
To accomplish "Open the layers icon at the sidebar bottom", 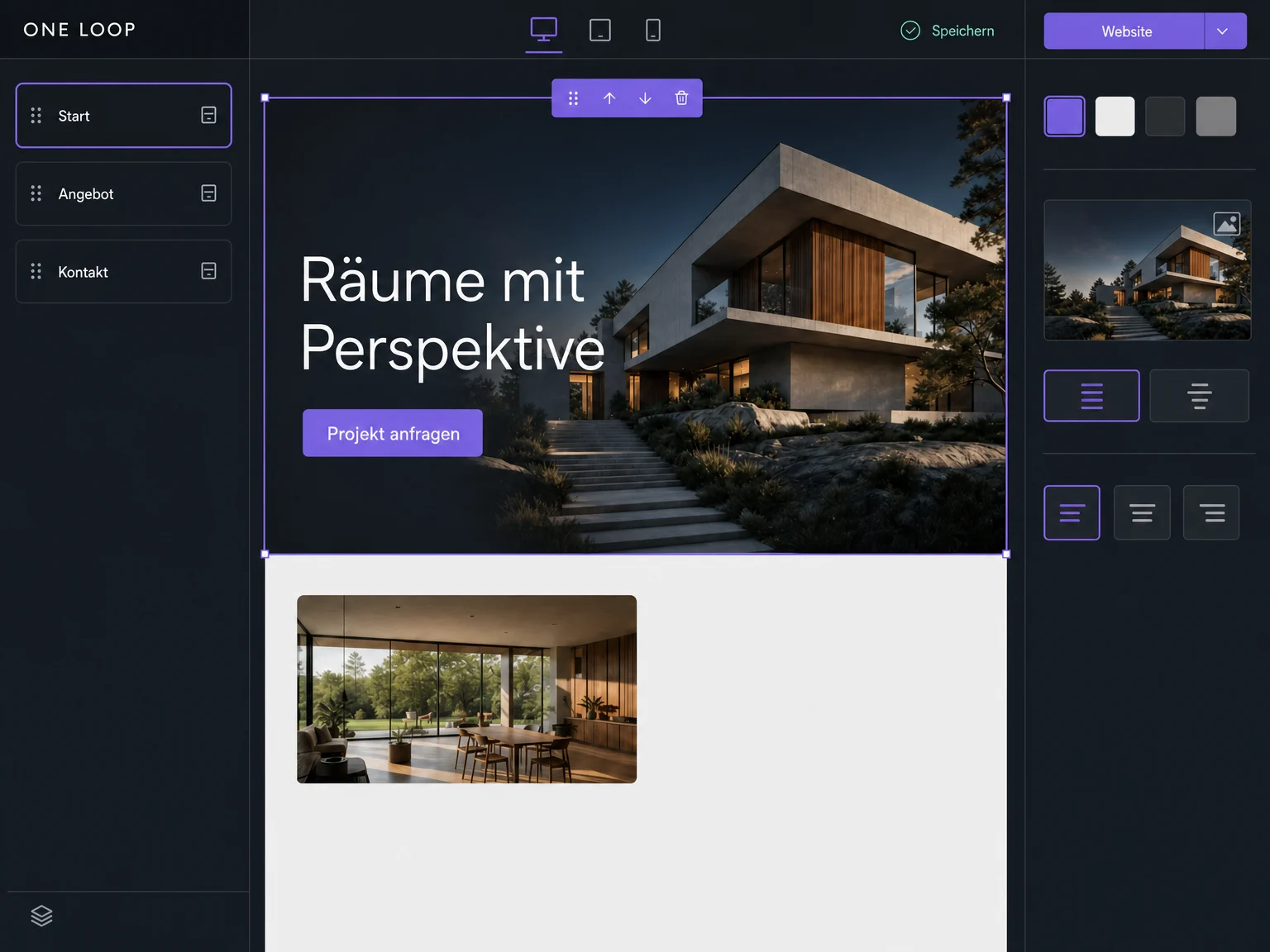I will tap(41, 916).
